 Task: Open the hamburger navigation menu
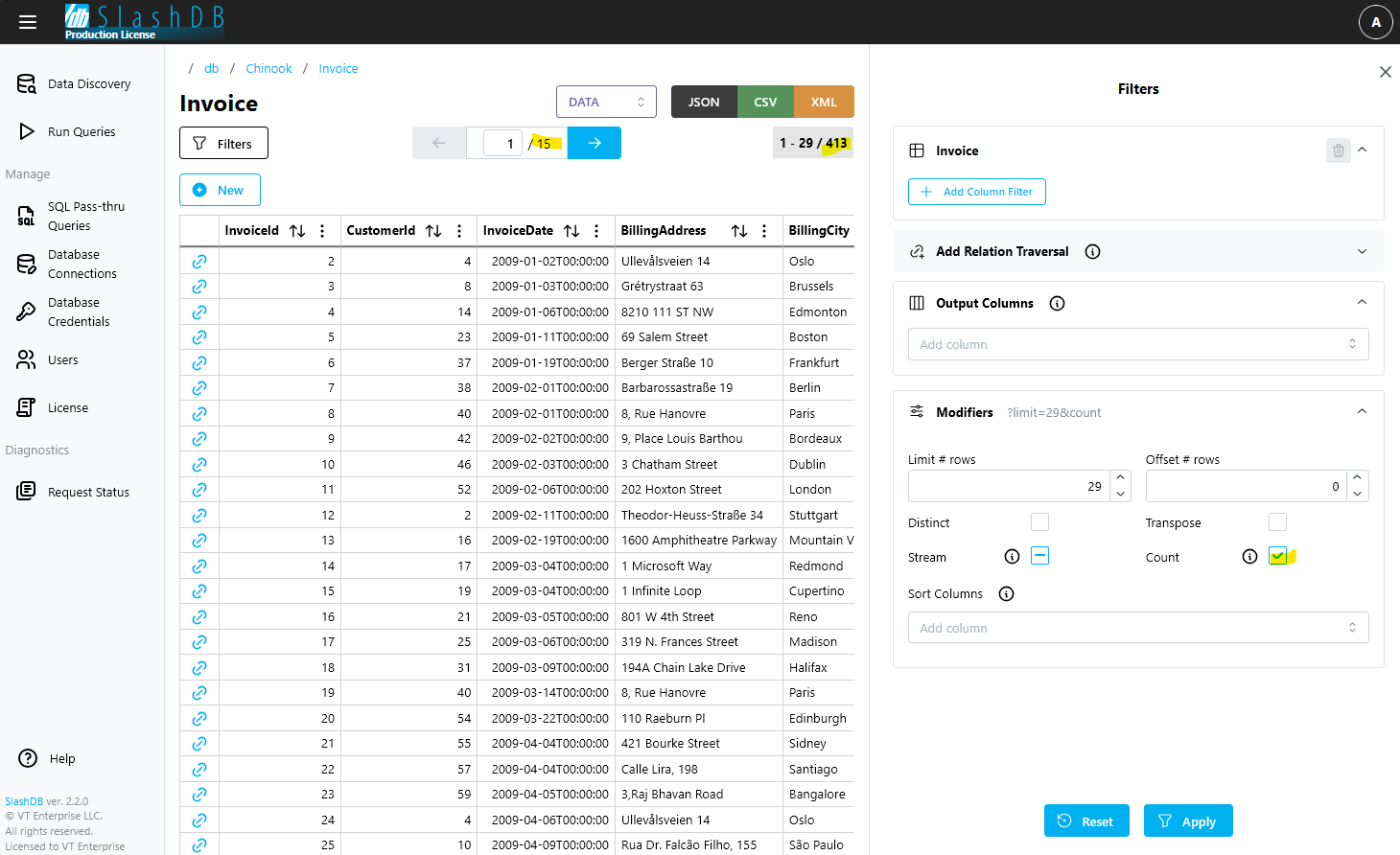(28, 22)
